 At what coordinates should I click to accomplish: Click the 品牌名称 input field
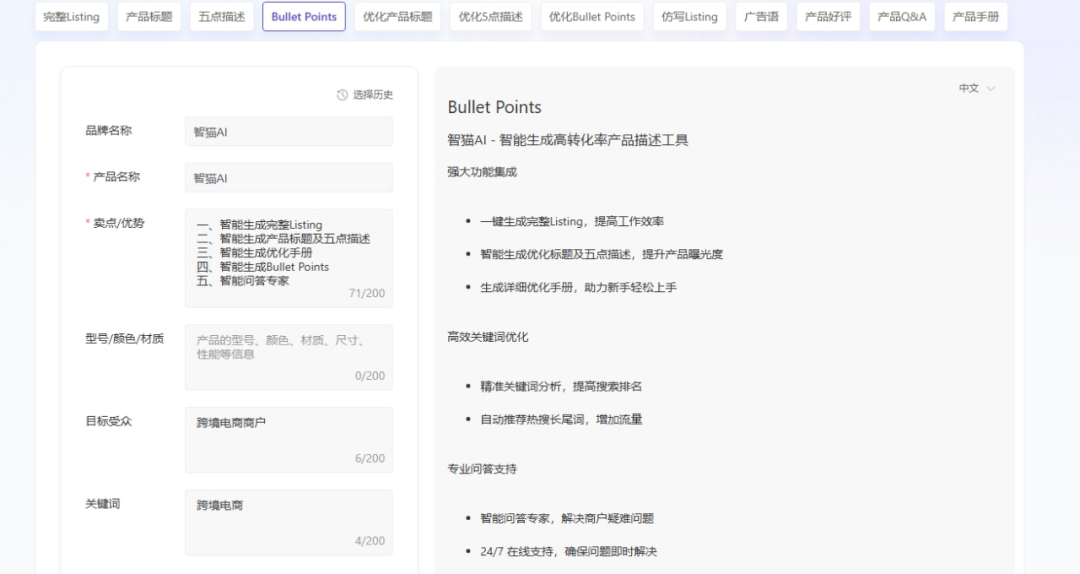coord(289,132)
